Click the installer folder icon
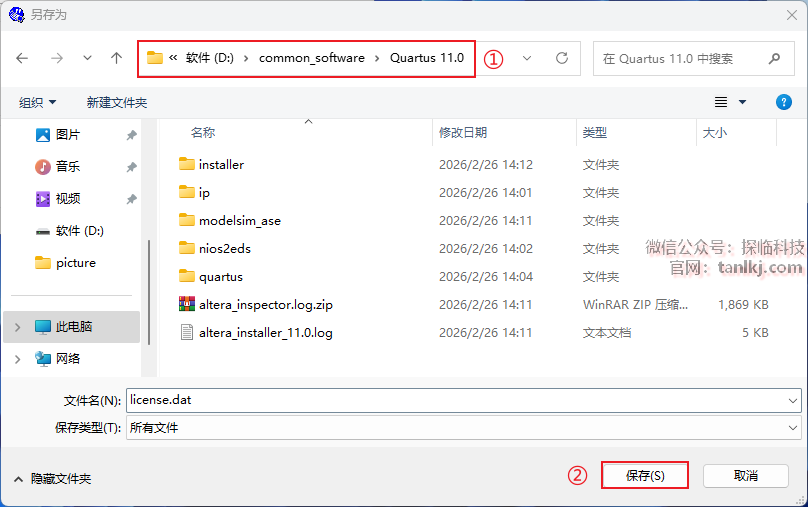The height and width of the screenshot is (507, 808). click(187, 164)
